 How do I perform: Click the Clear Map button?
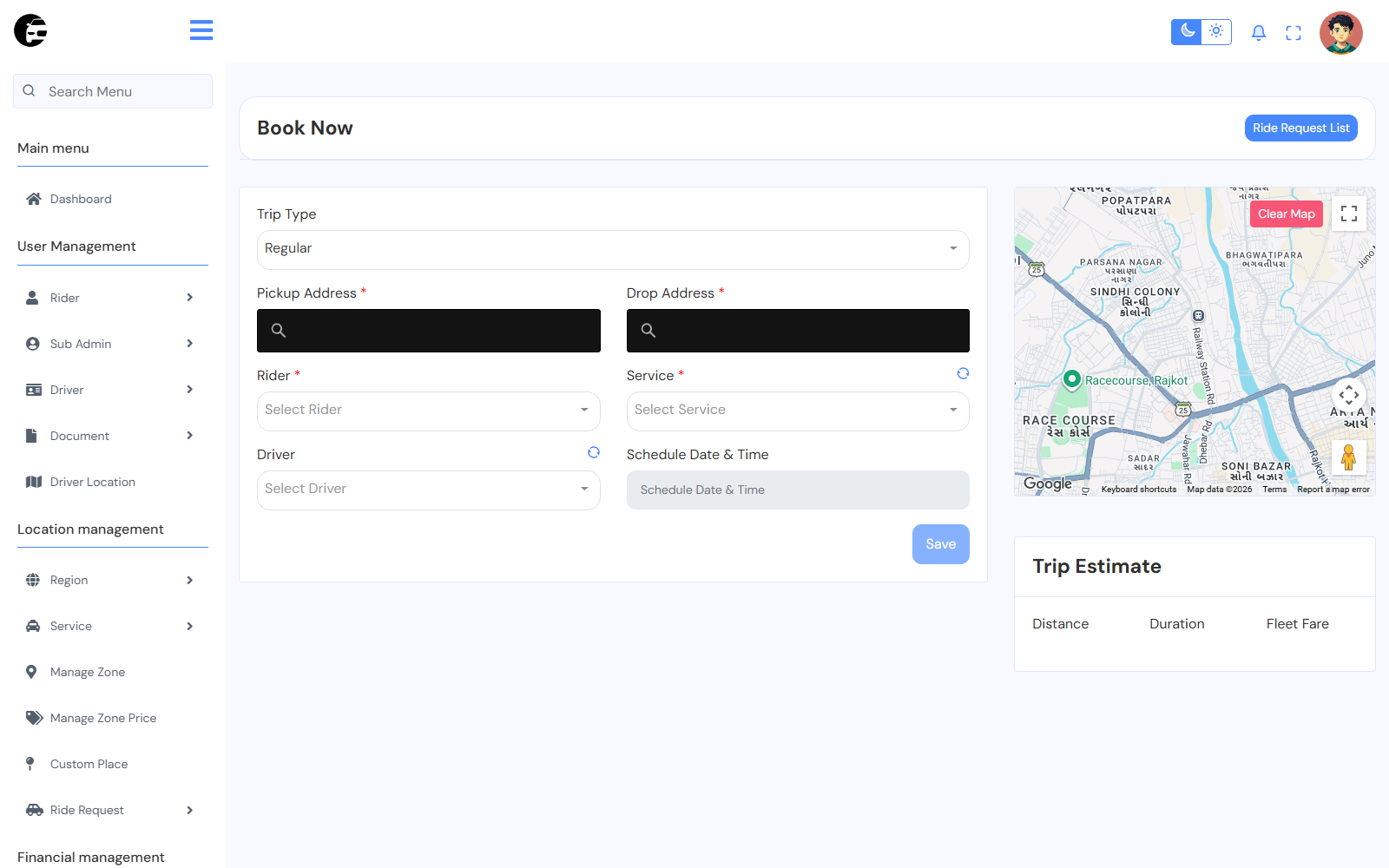coord(1287,214)
